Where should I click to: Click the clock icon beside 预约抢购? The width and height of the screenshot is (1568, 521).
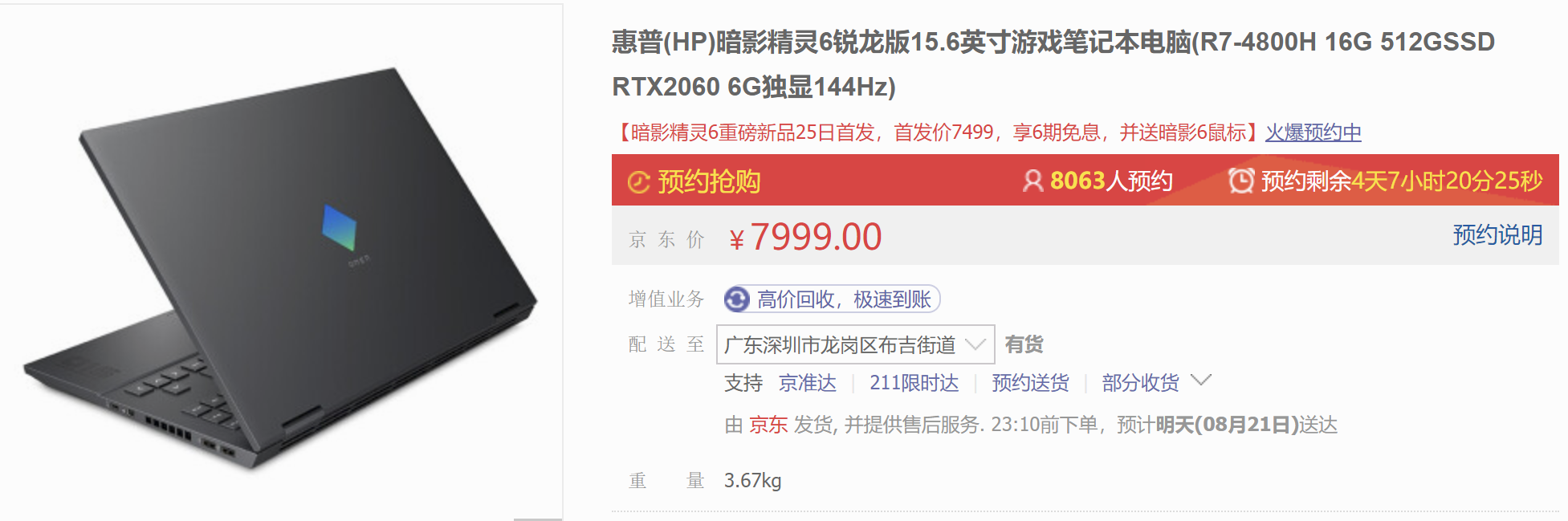(x=639, y=182)
